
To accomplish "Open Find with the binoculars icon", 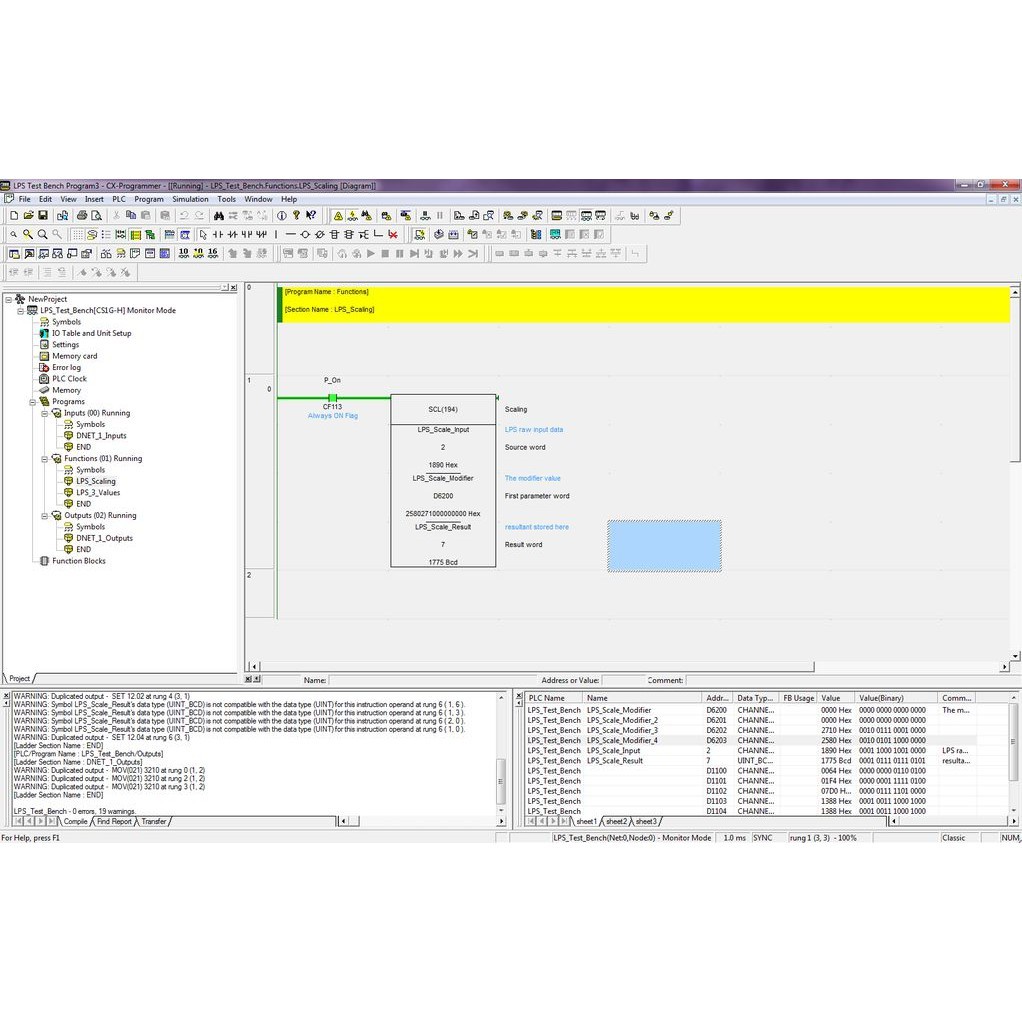I will pos(218,216).
